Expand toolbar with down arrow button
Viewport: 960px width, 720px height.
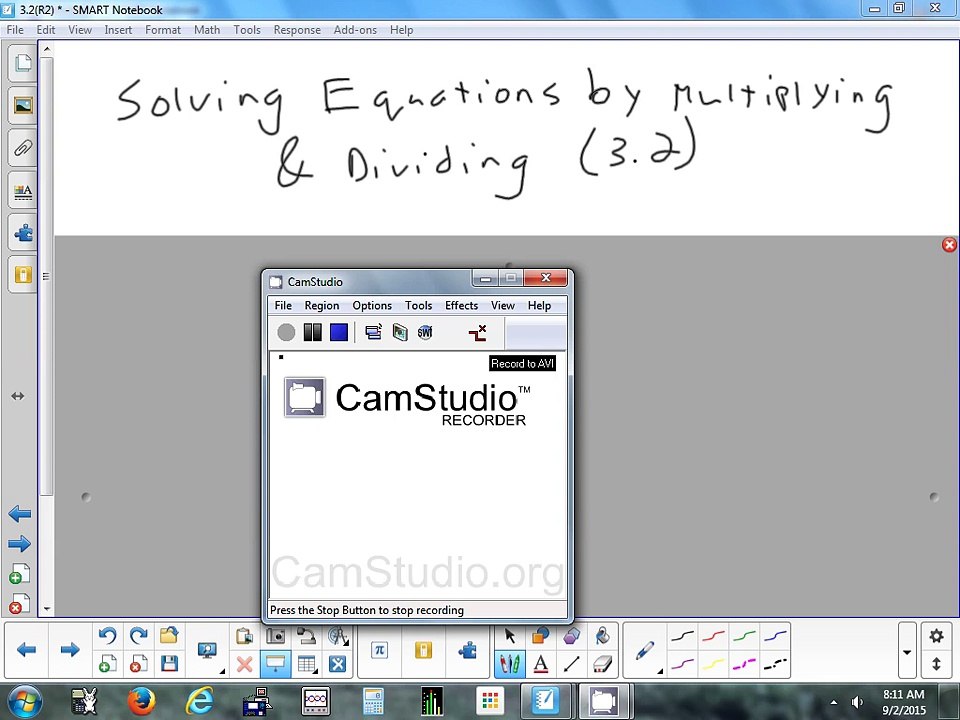click(907, 651)
